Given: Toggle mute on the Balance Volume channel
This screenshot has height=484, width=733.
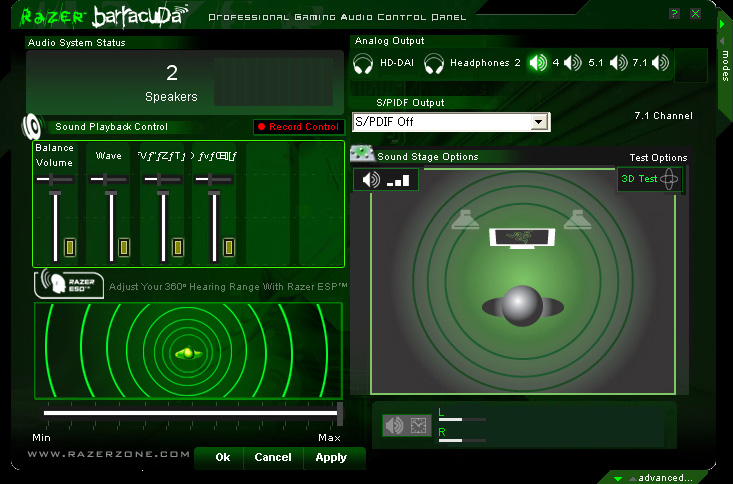Looking at the screenshot, I should (x=70, y=247).
